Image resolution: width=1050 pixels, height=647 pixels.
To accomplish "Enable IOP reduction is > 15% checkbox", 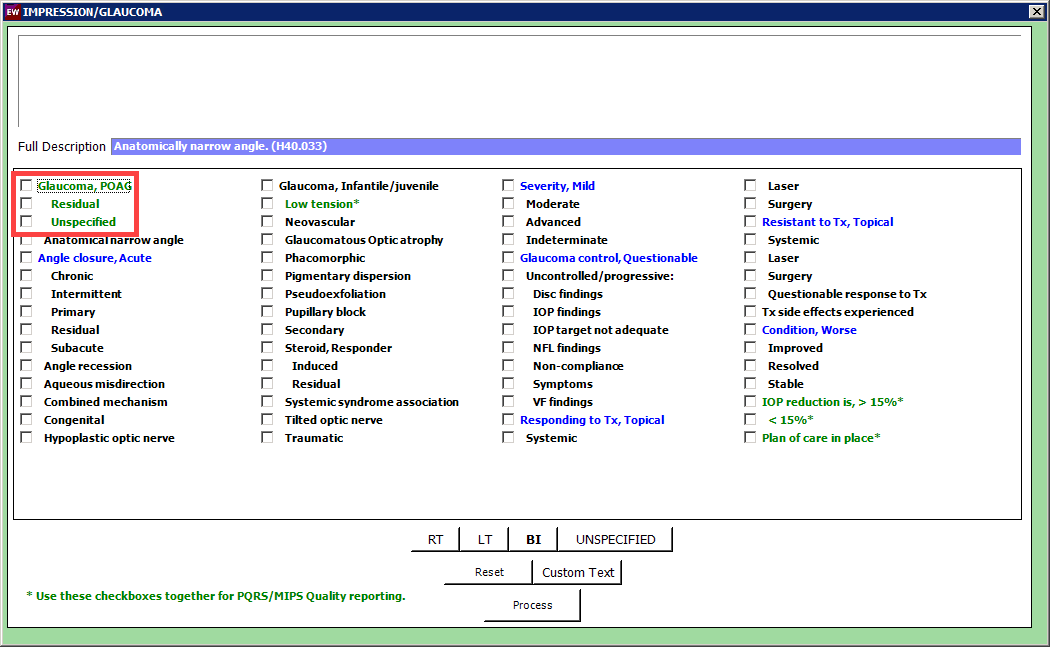I will coord(750,402).
